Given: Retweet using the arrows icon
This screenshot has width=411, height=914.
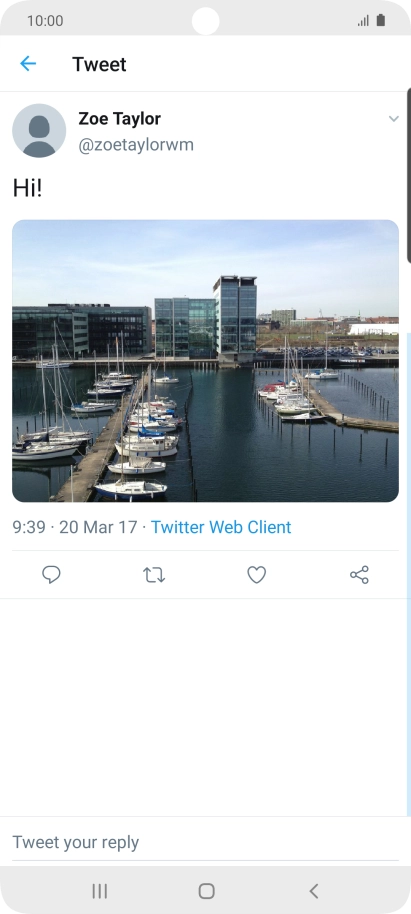Looking at the screenshot, I should tap(154, 575).
